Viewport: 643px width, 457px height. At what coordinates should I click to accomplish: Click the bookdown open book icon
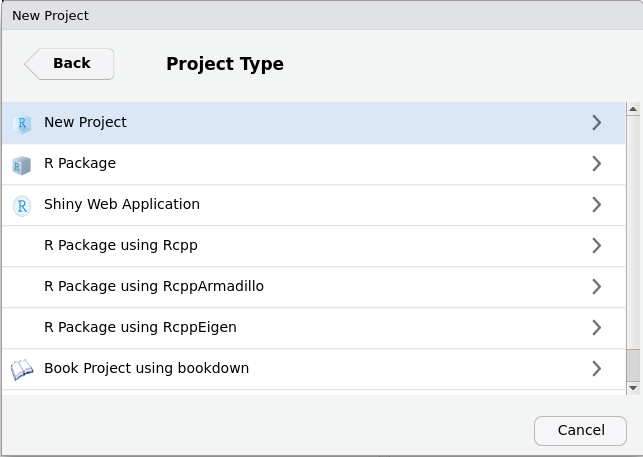tap(22, 369)
